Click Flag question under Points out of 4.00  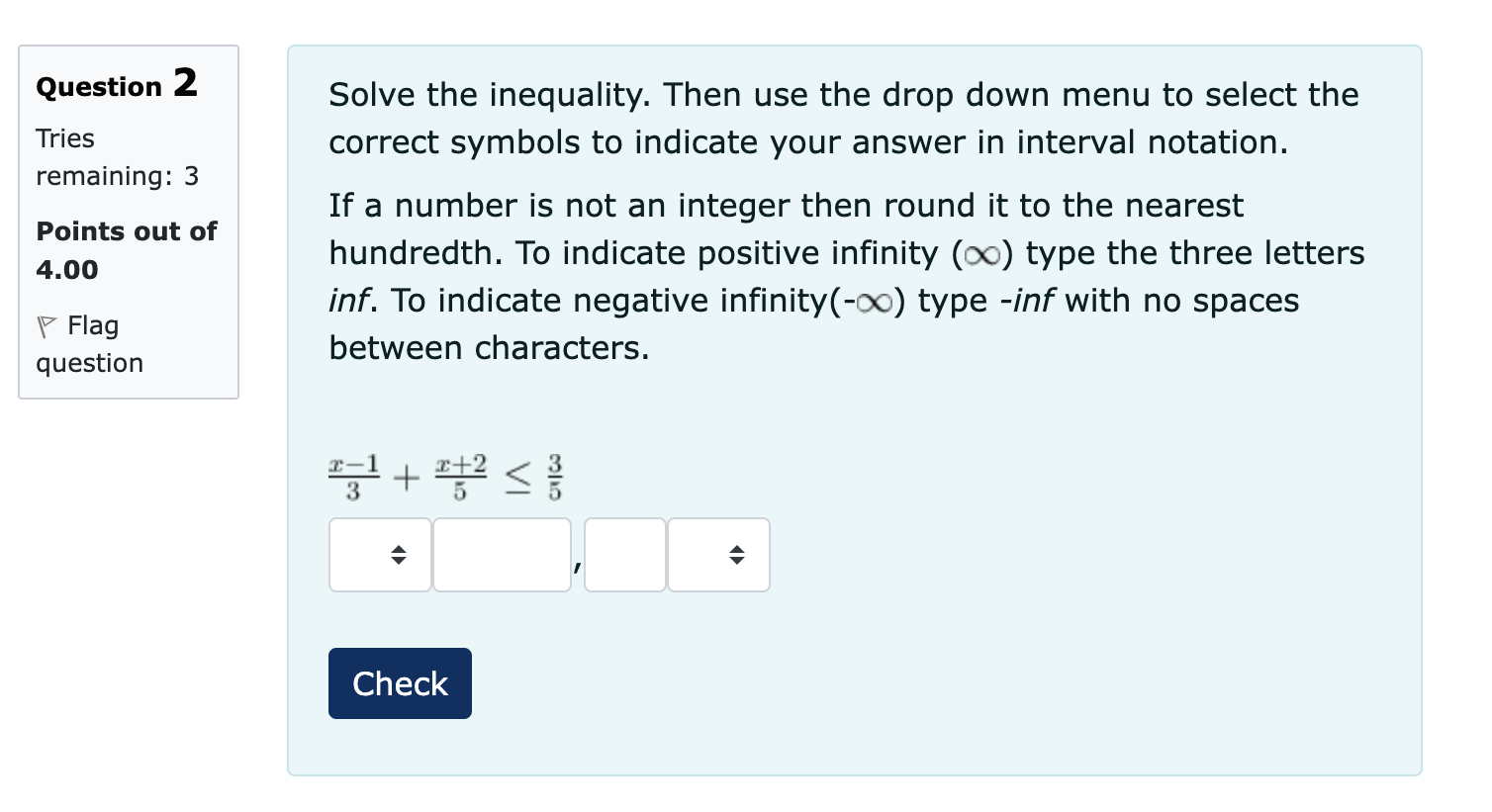point(89,343)
